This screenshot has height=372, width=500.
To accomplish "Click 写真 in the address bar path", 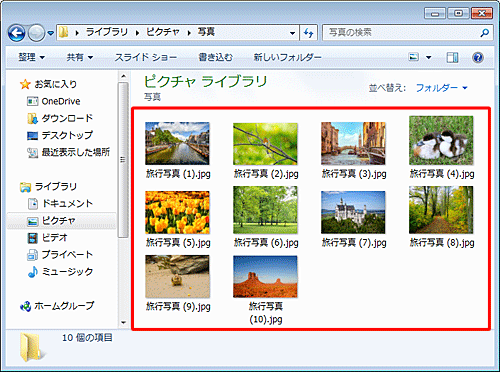I will 206,32.
